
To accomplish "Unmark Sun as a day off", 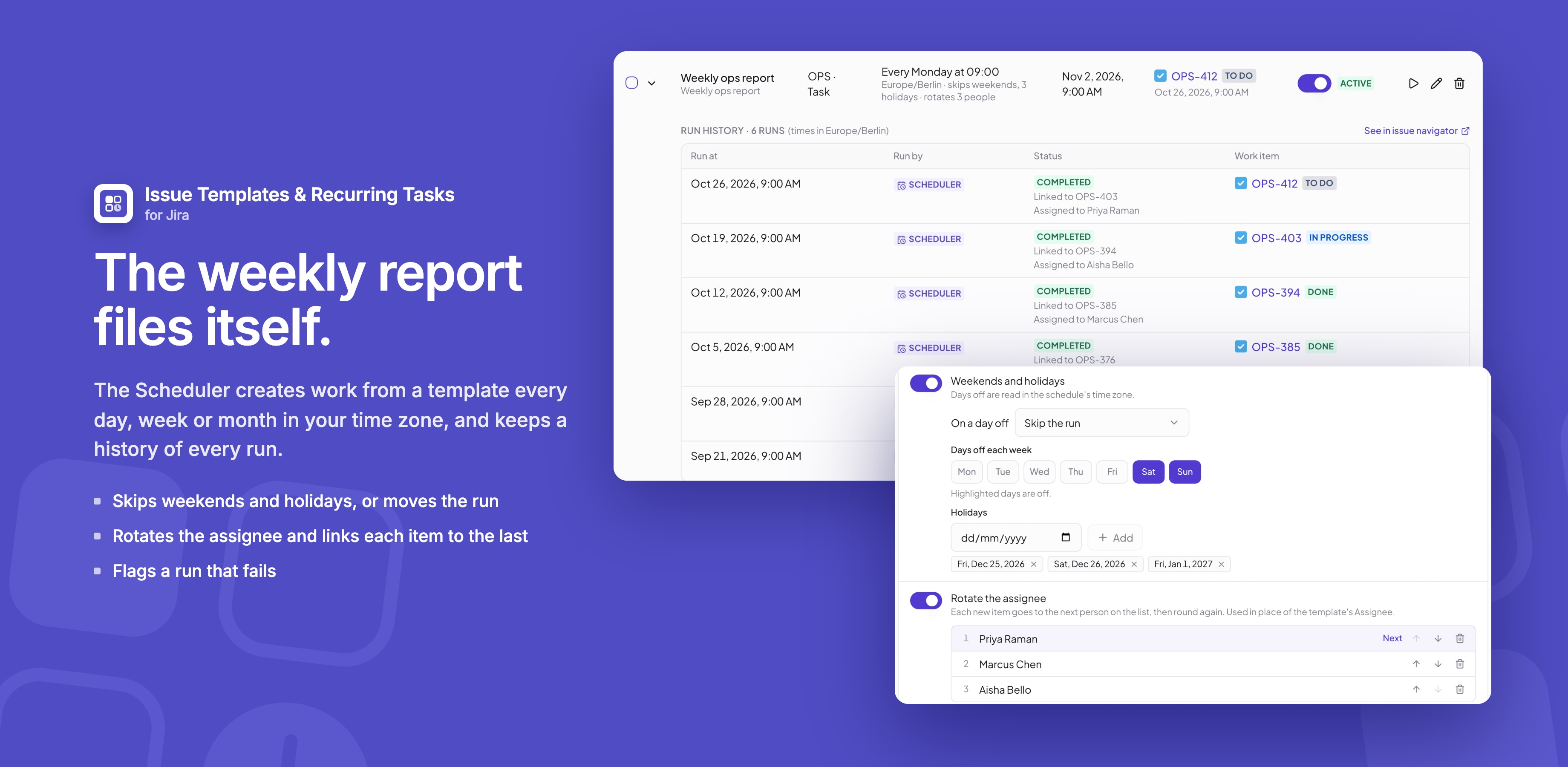I will click(x=1185, y=472).
